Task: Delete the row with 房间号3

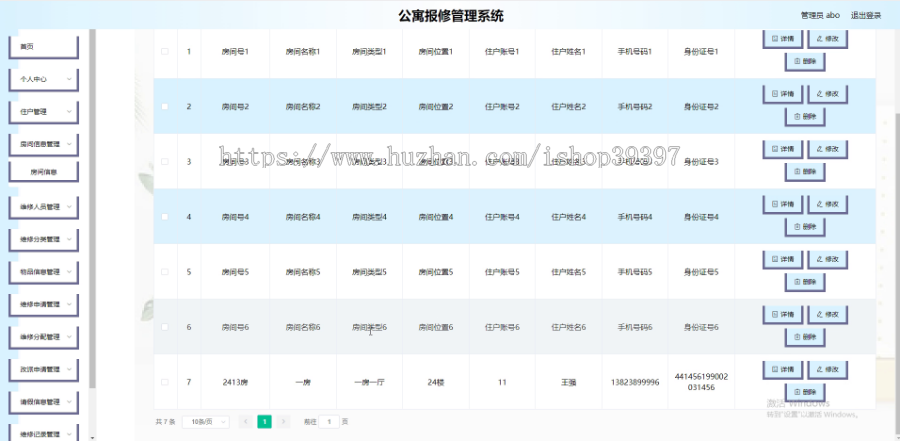Action: pyautogui.click(x=805, y=172)
